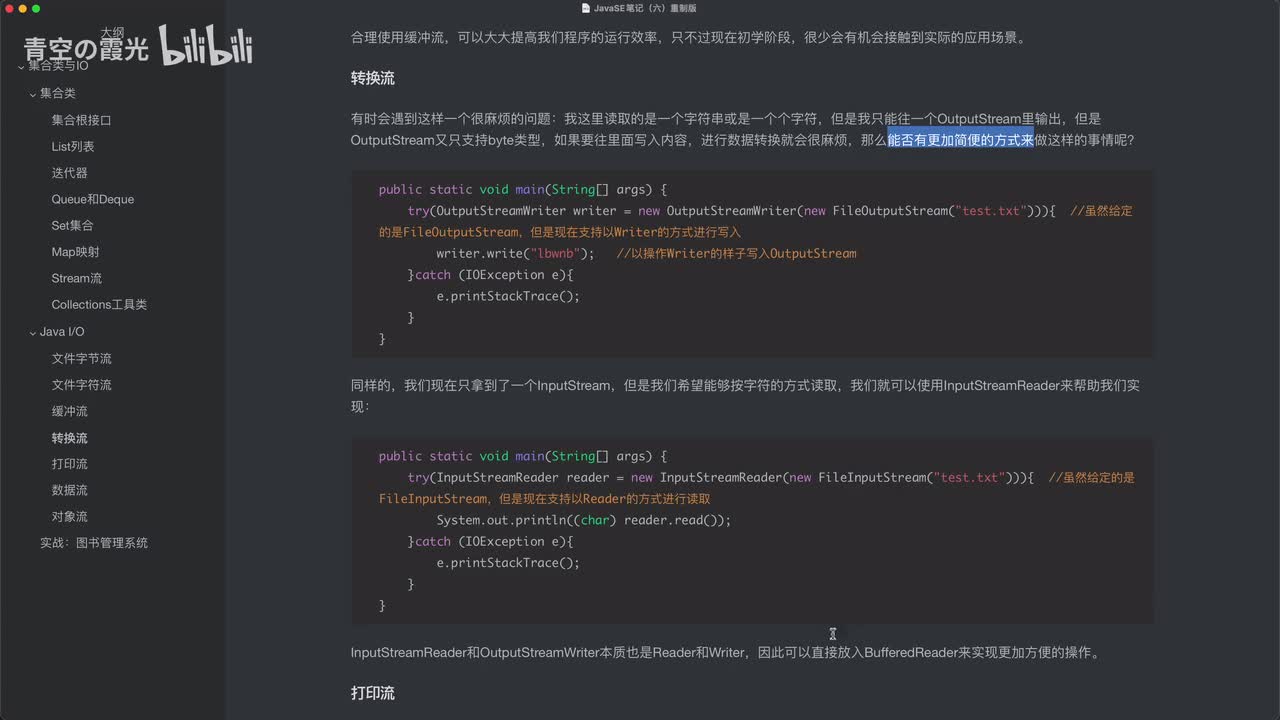
Task: Click the 转换流 heading in the document
Action: pos(373,78)
